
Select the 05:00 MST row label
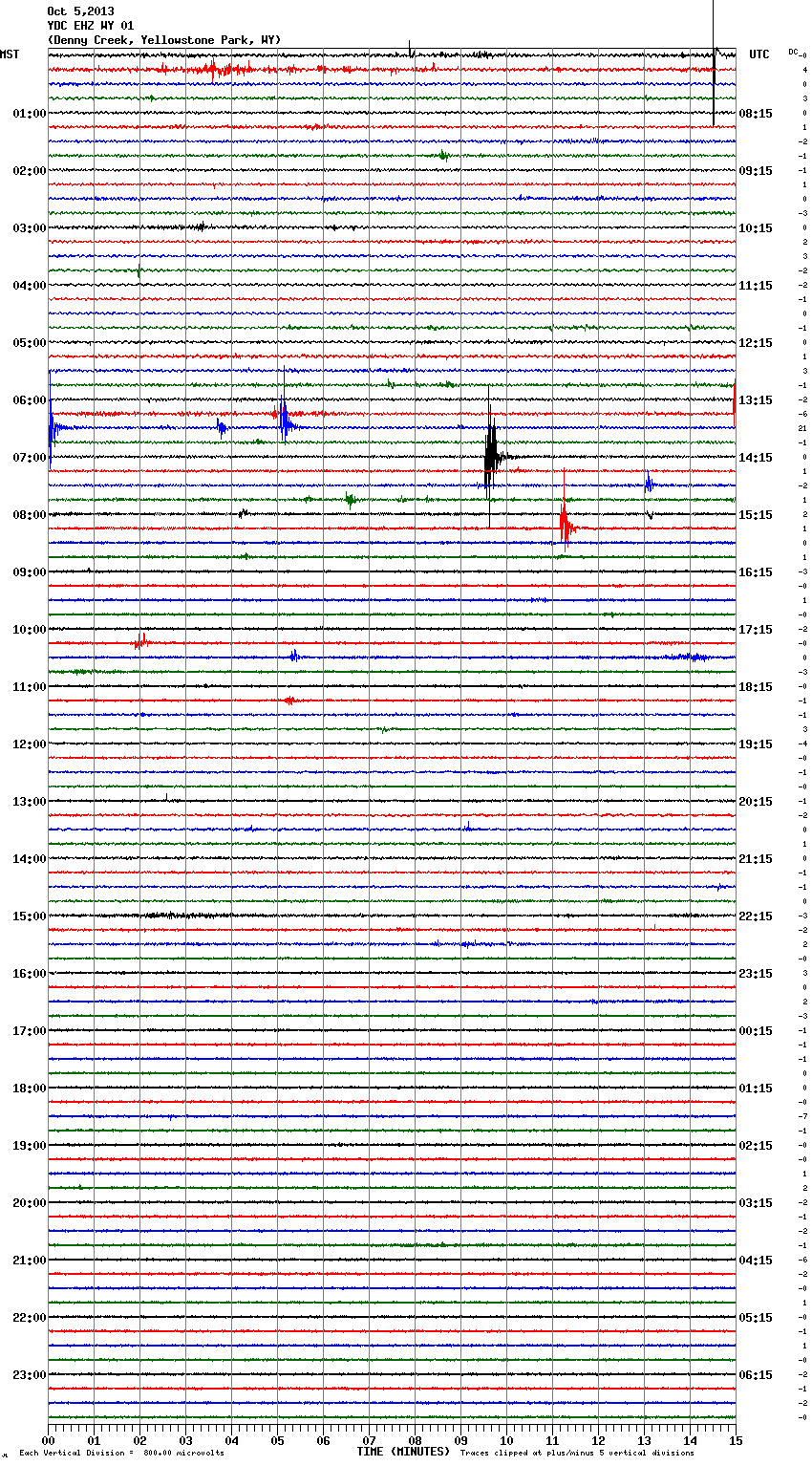click(30, 343)
